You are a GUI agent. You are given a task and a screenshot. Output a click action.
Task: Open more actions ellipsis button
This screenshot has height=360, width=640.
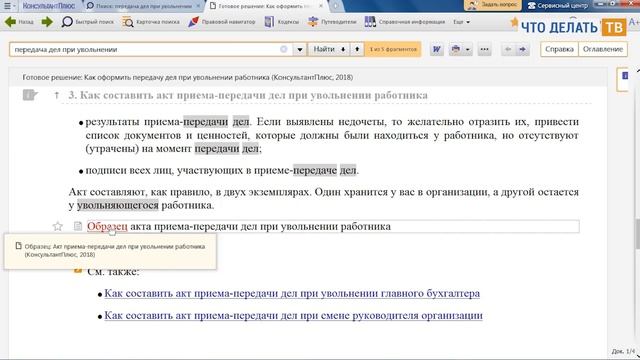click(x=484, y=49)
